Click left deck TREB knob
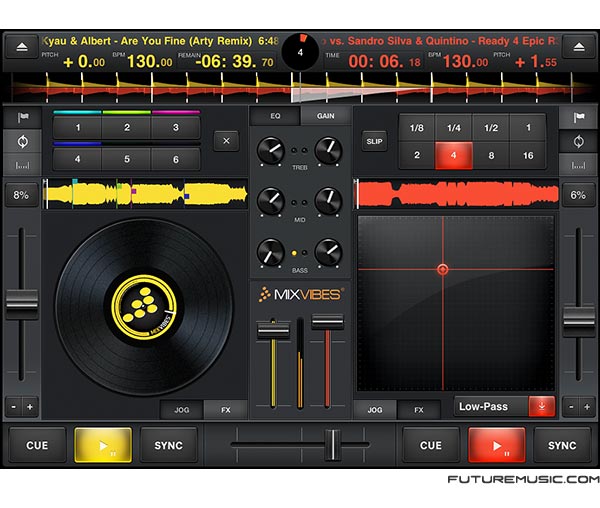 tap(271, 151)
